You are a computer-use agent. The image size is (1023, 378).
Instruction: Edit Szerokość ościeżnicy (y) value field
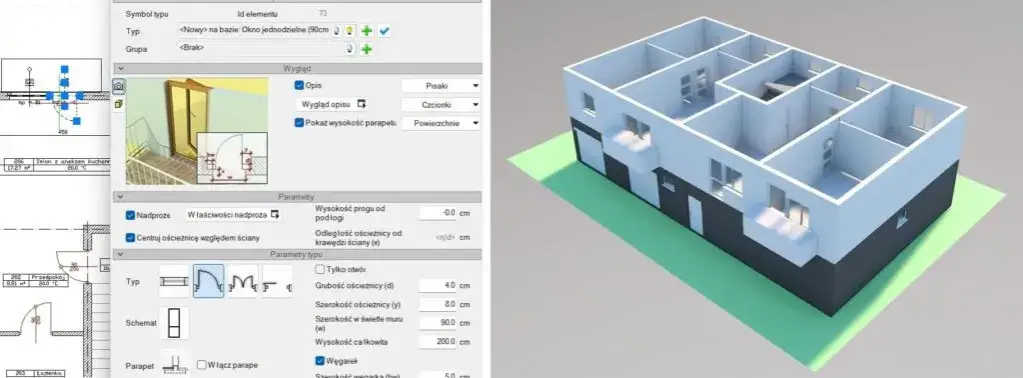[x=438, y=304]
